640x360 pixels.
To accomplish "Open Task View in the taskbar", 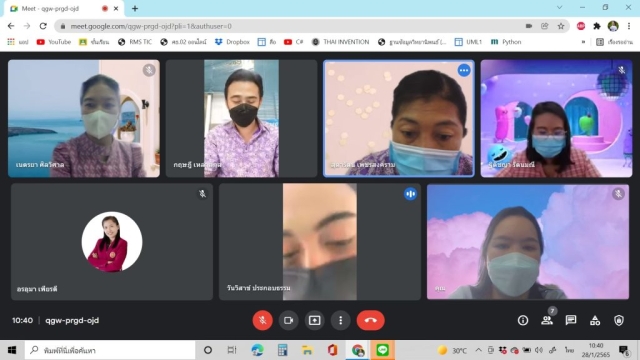I will click(232, 350).
